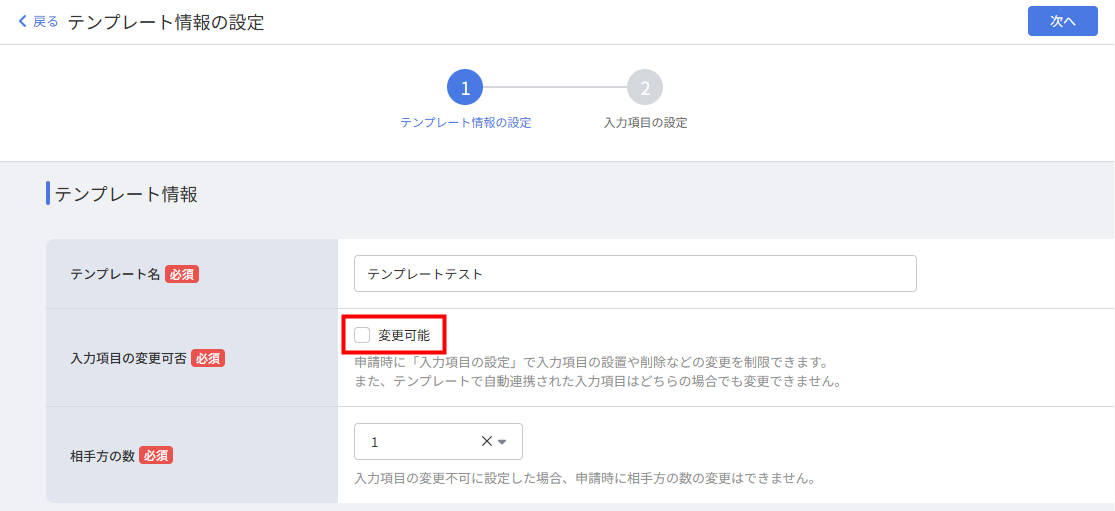The height and width of the screenshot is (511, 1115).
Task: Click the 入力項目の変更可否 row label
Action: coord(128,358)
